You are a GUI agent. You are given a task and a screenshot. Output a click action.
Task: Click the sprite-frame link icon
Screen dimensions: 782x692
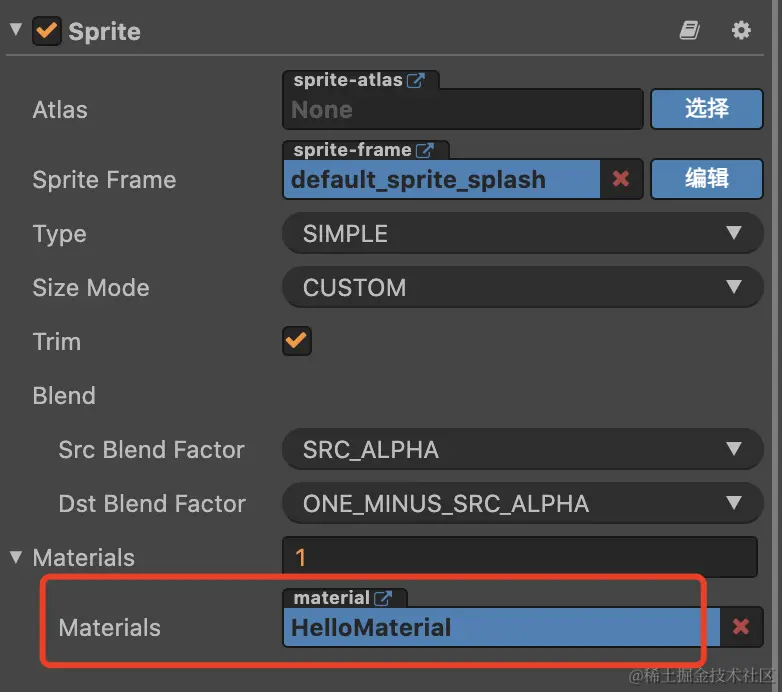click(x=425, y=150)
